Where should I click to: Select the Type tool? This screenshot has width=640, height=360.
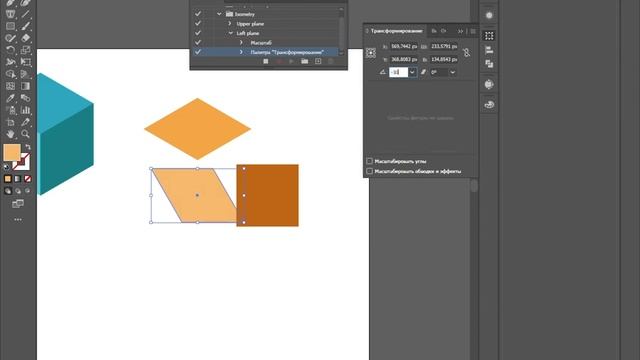pos(11,14)
